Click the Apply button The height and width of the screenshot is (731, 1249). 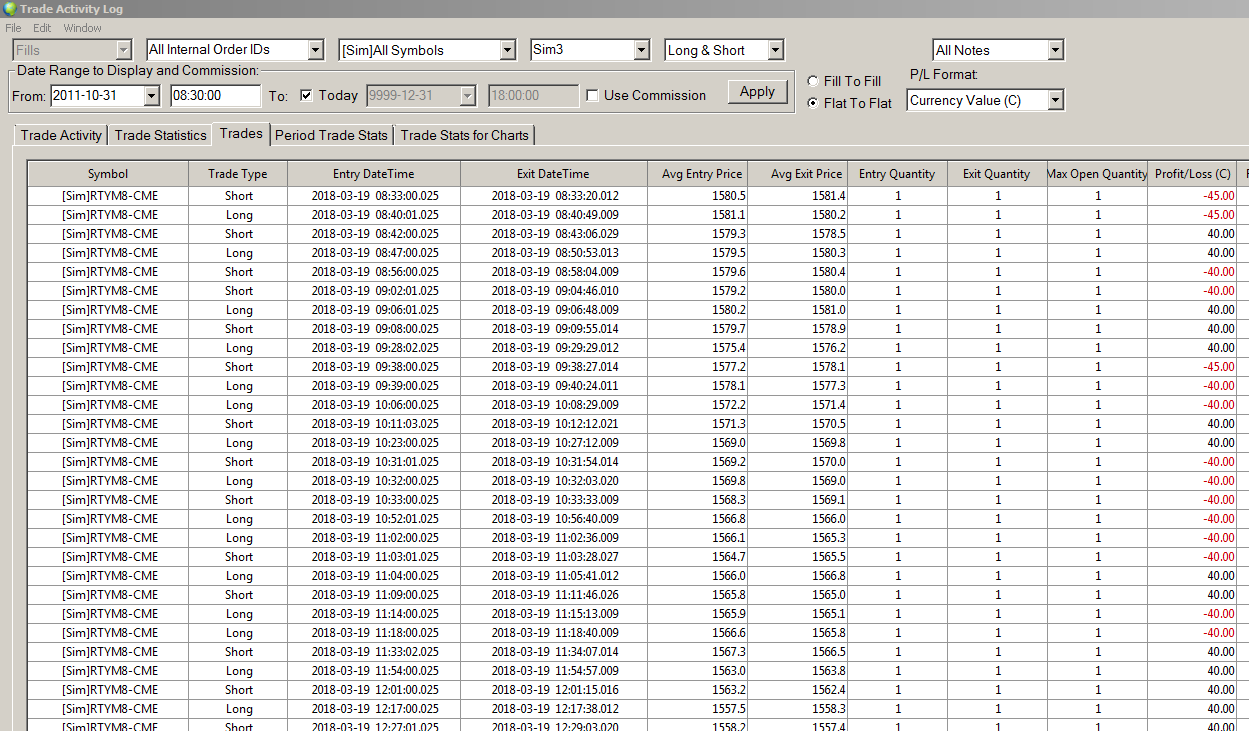click(x=757, y=92)
